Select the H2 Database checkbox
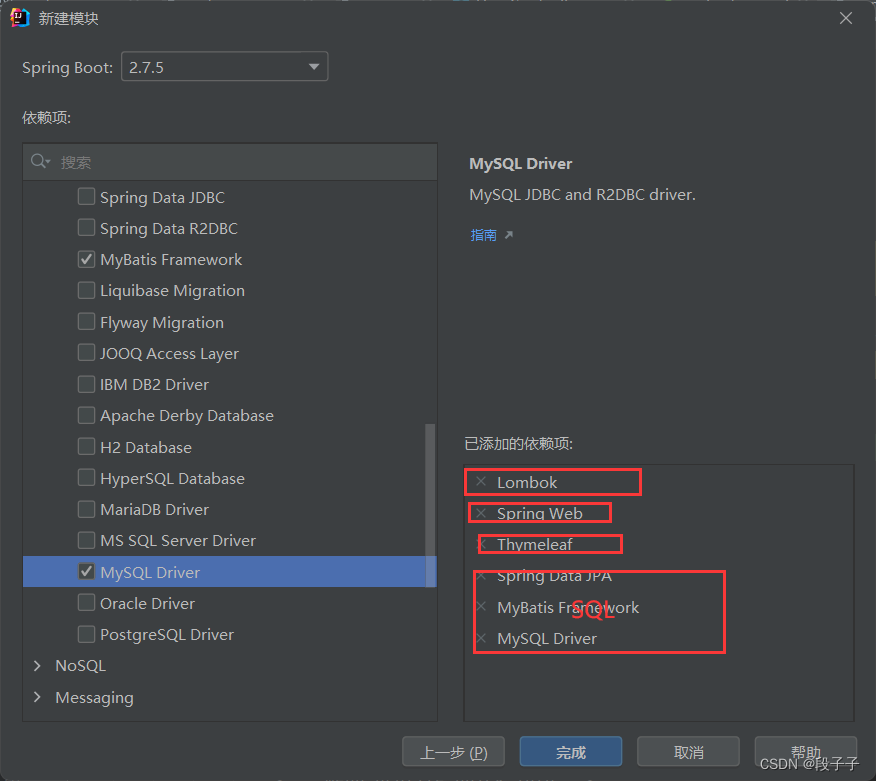 point(86,447)
